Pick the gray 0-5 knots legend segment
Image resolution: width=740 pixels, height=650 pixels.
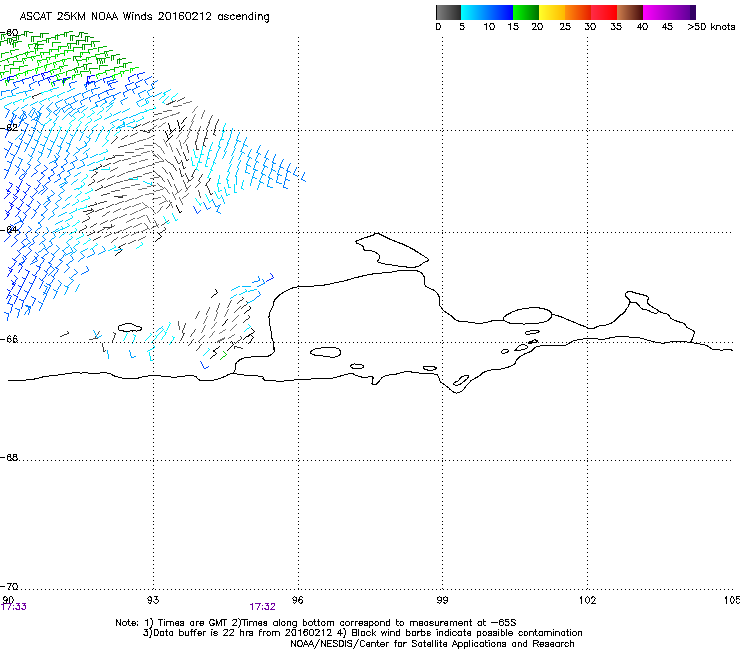[x=448, y=12]
